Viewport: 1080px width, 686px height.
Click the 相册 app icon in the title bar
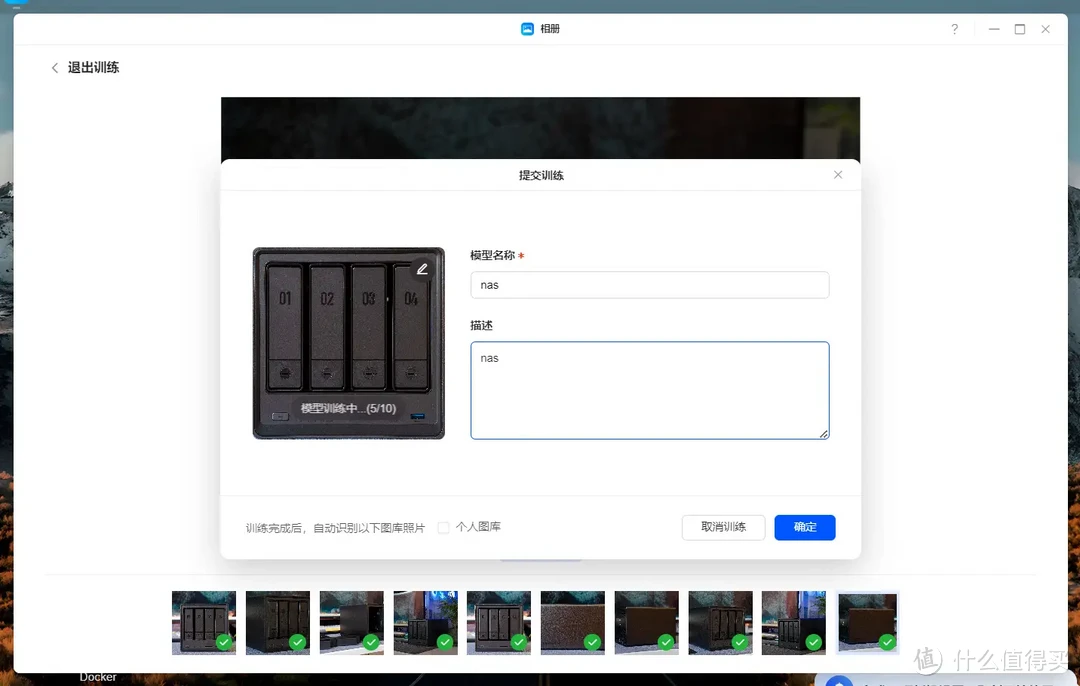527,28
